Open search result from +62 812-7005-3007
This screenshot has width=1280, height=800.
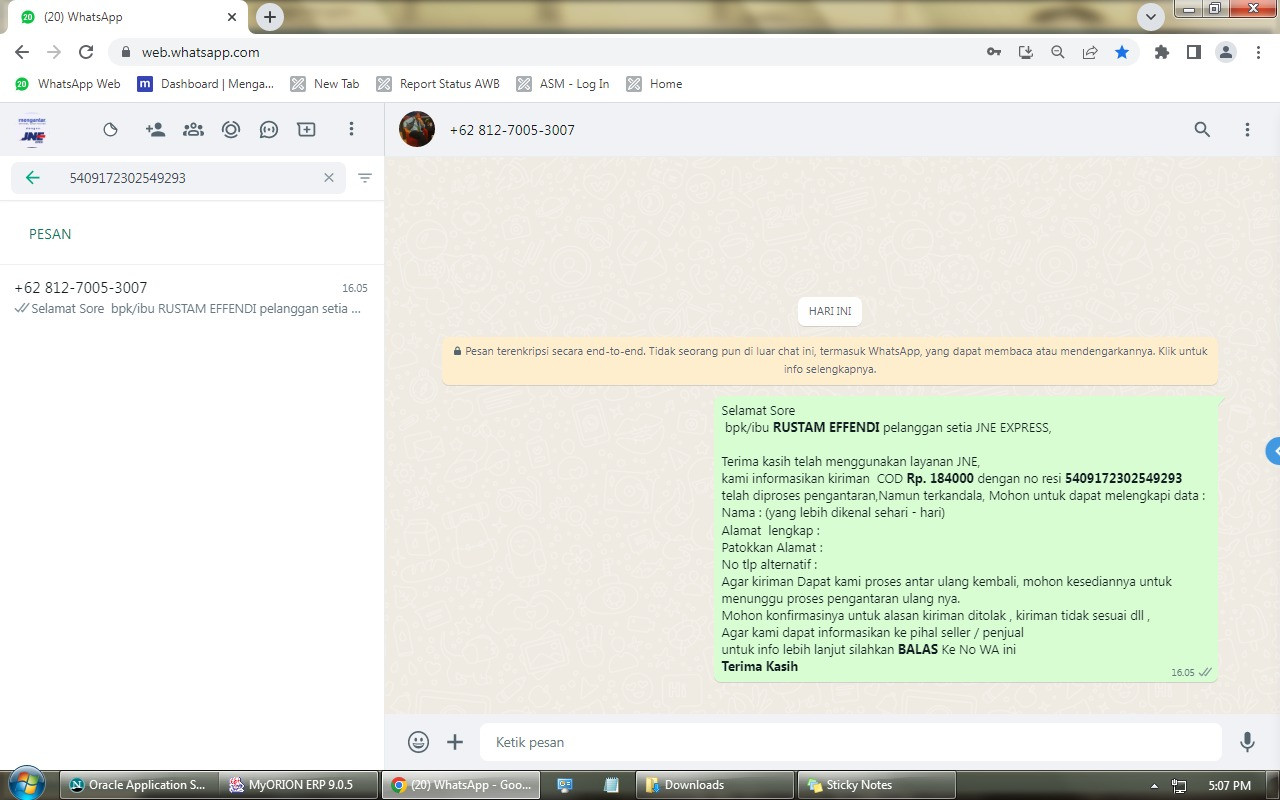[192, 298]
